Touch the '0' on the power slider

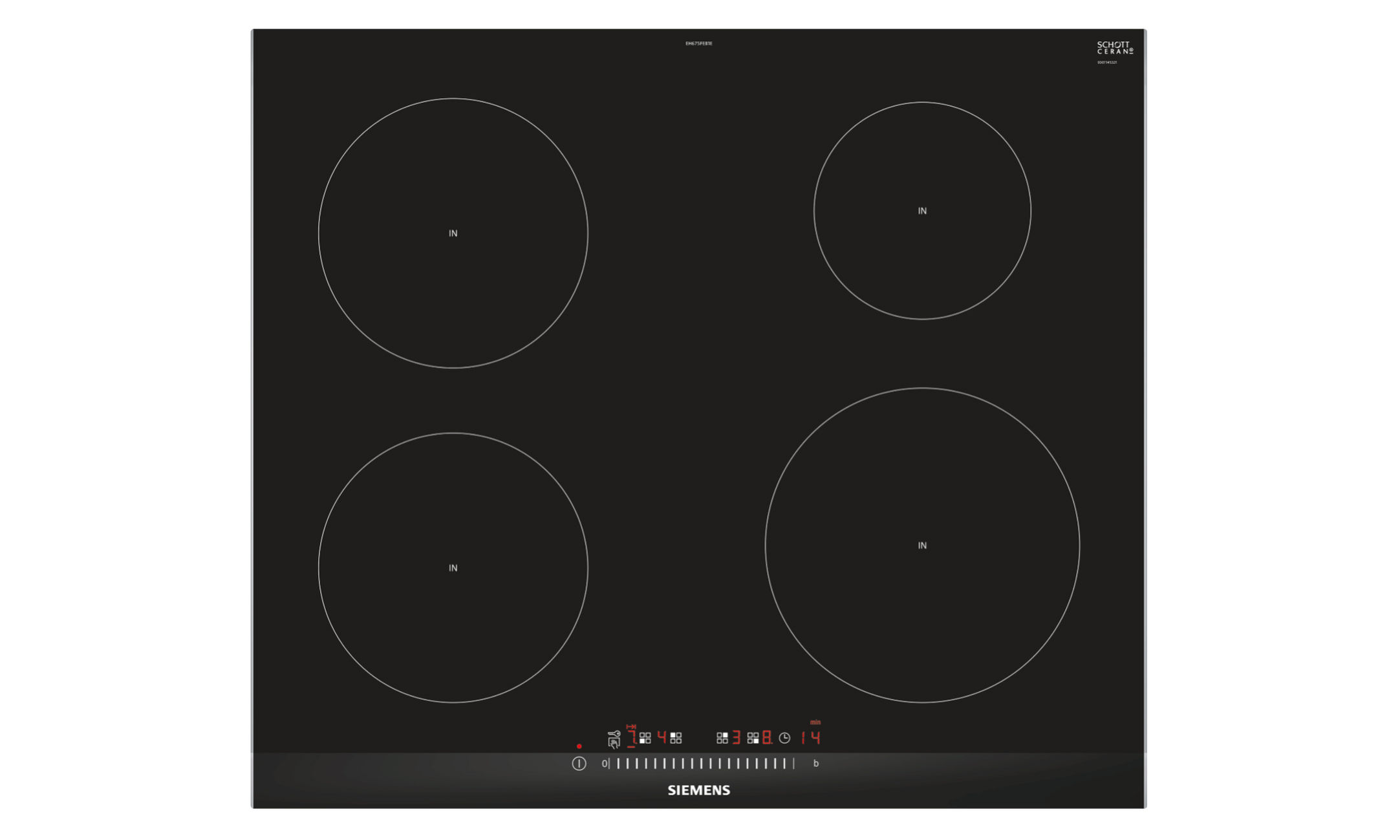[604, 764]
